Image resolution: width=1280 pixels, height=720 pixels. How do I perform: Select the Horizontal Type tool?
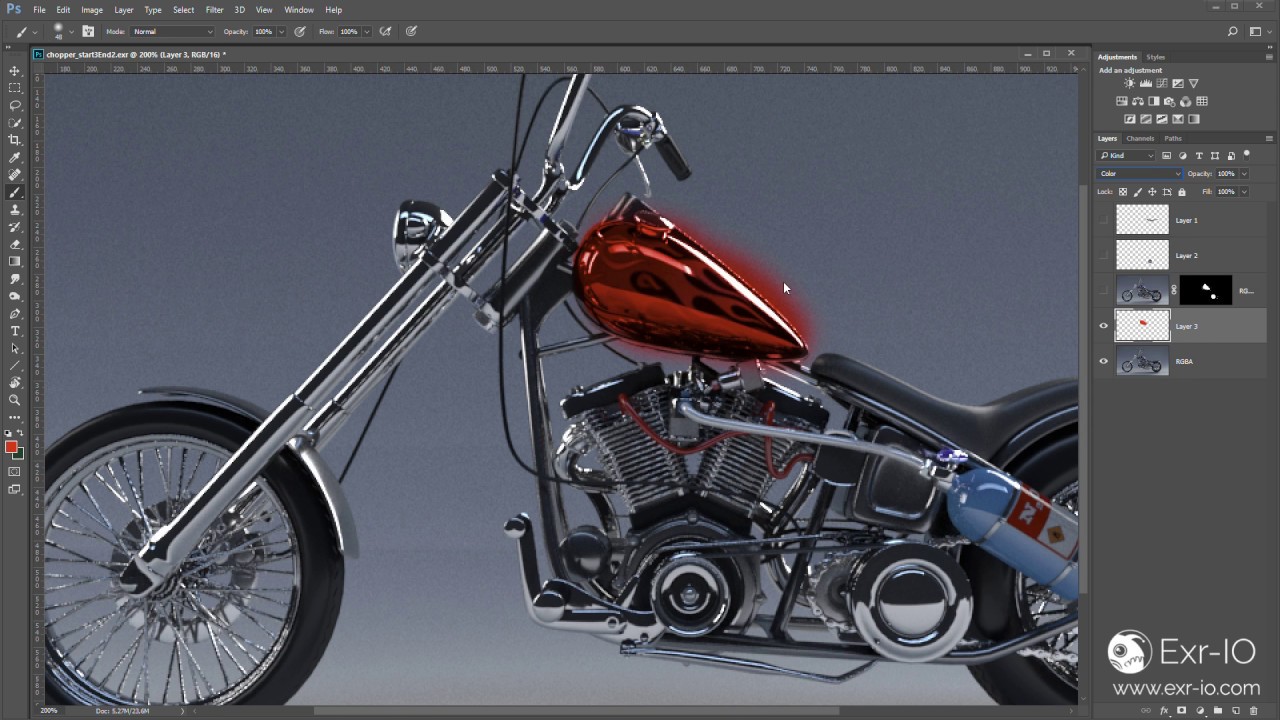click(x=14, y=331)
